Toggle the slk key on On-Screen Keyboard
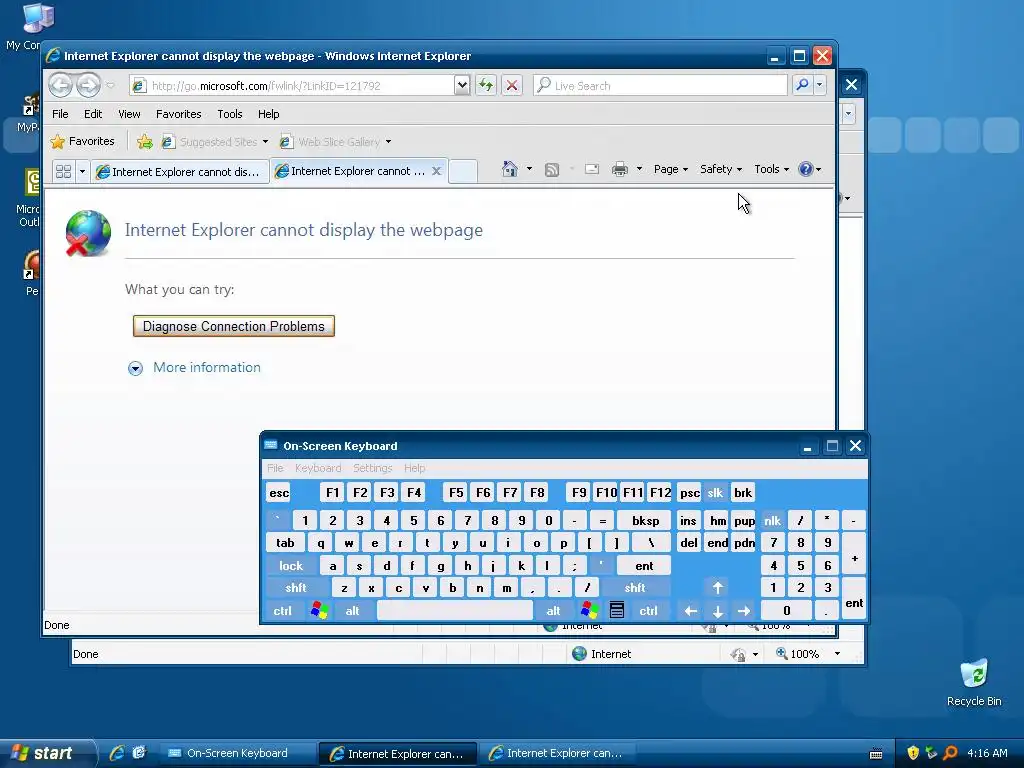This screenshot has height=768, width=1024. point(715,492)
